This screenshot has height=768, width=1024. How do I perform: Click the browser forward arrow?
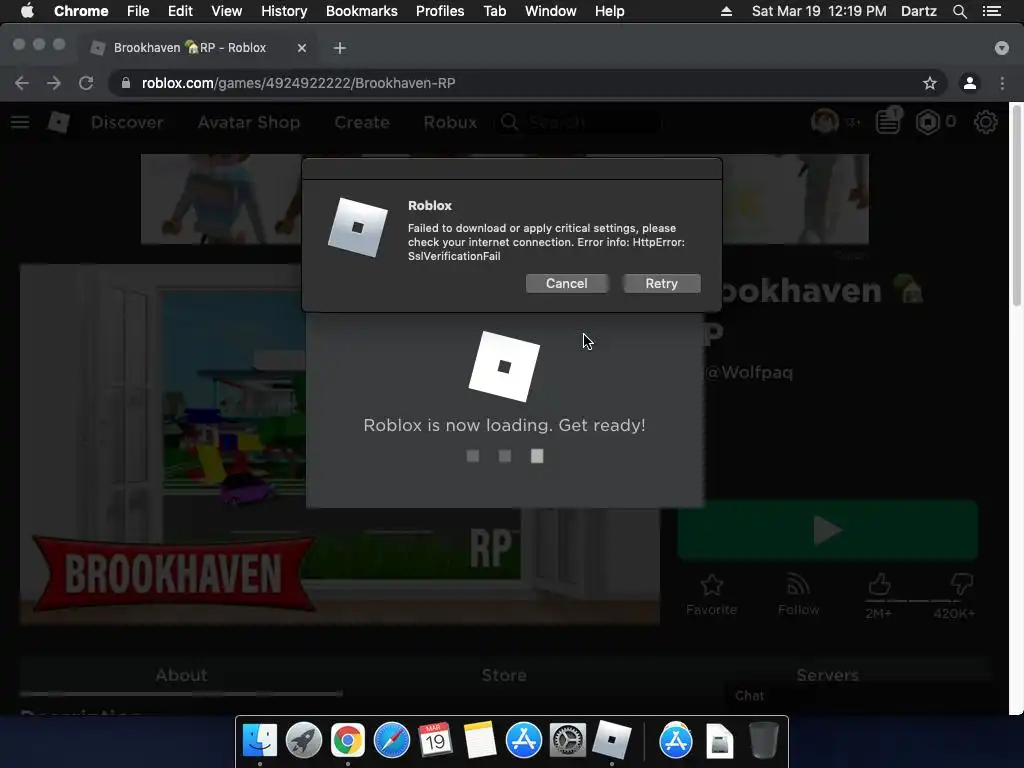coord(54,83)
